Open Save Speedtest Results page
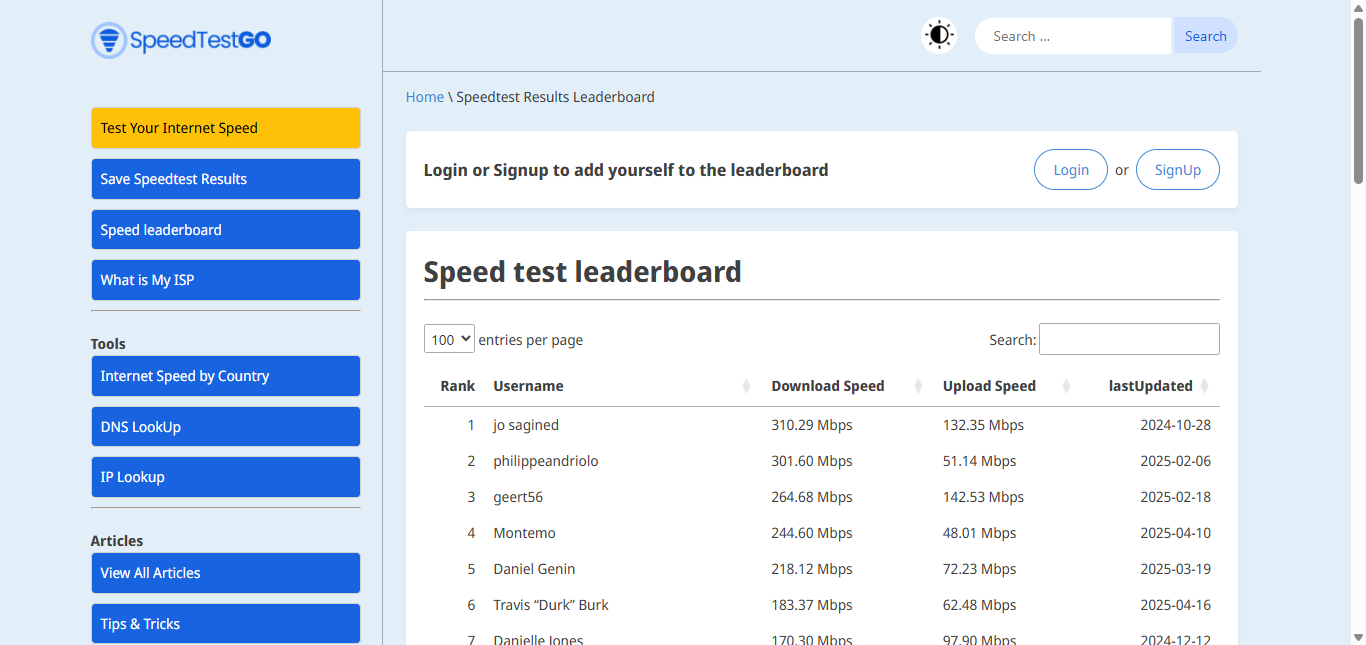Image resolution: width=1366 pixels, height=645 pixels. tap(225, 179)
